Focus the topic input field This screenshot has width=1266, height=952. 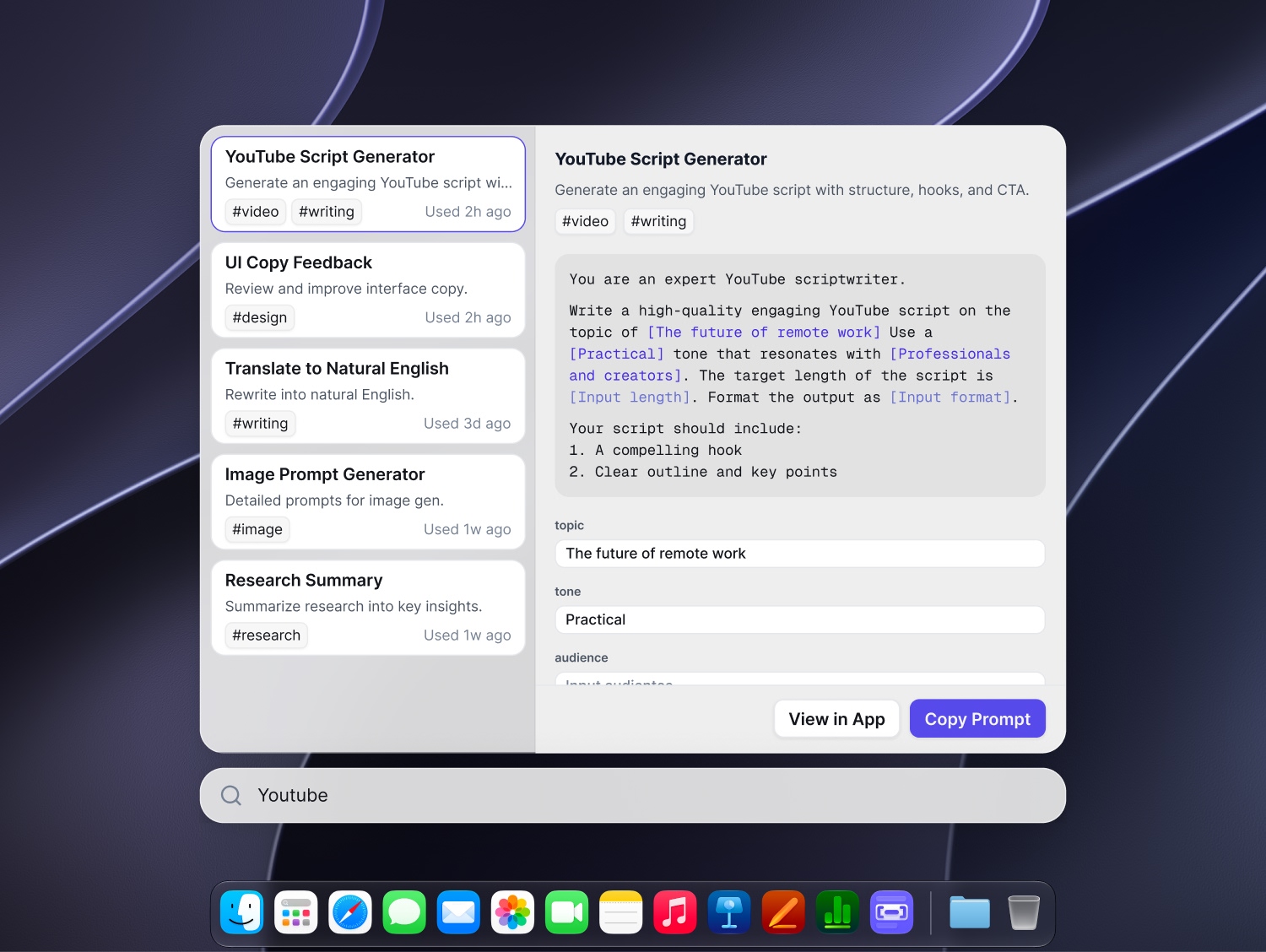pos(800,554)
